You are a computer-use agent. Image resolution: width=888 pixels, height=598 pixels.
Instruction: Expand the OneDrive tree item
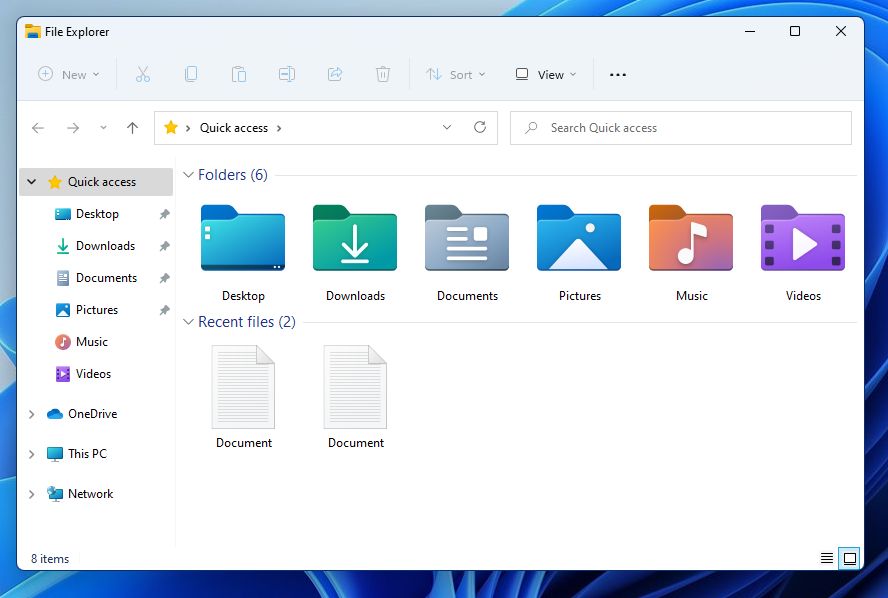[x=30, y=414]
